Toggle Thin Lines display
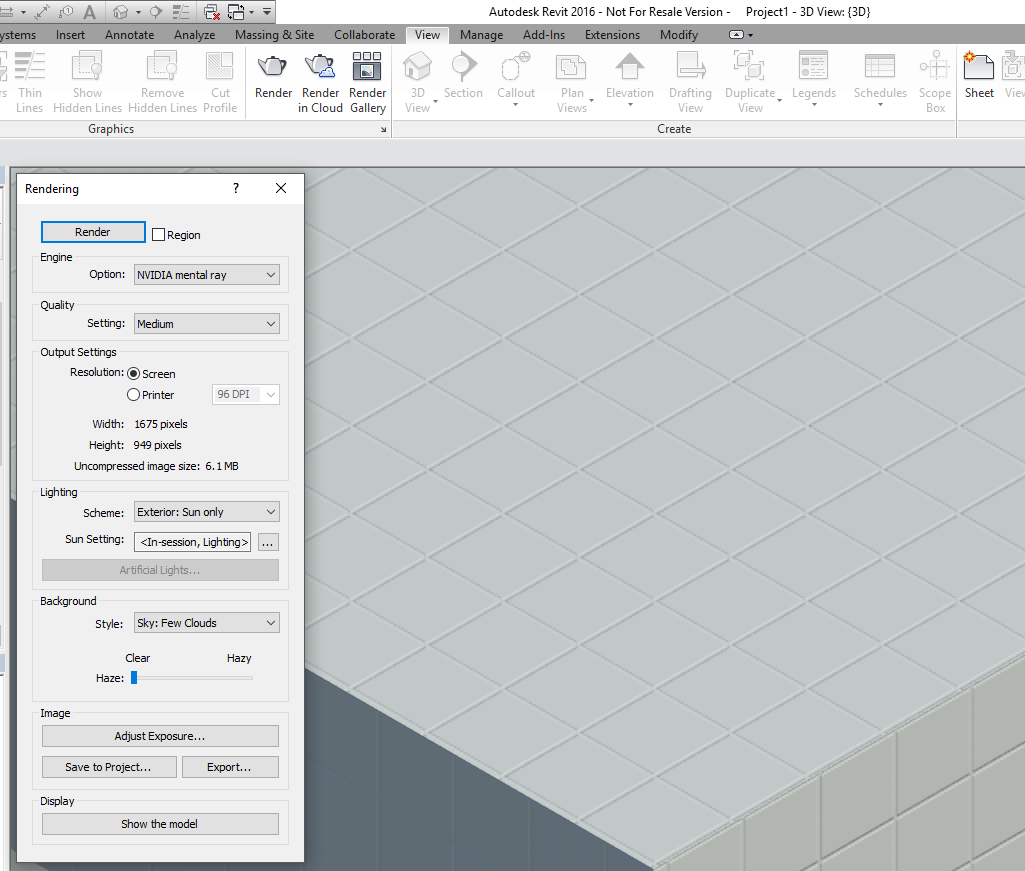The image size is (1025, 871). (29, 82)
